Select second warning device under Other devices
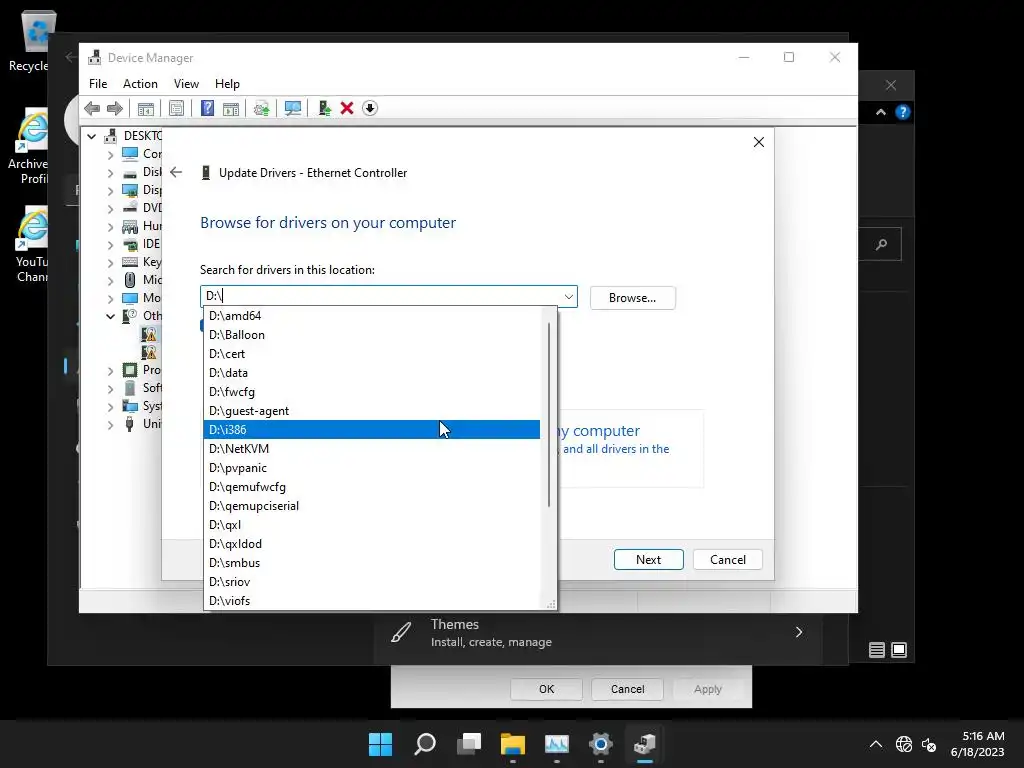Image resolution: width=1024 pixels, height=768 pixels. [150, 353]
